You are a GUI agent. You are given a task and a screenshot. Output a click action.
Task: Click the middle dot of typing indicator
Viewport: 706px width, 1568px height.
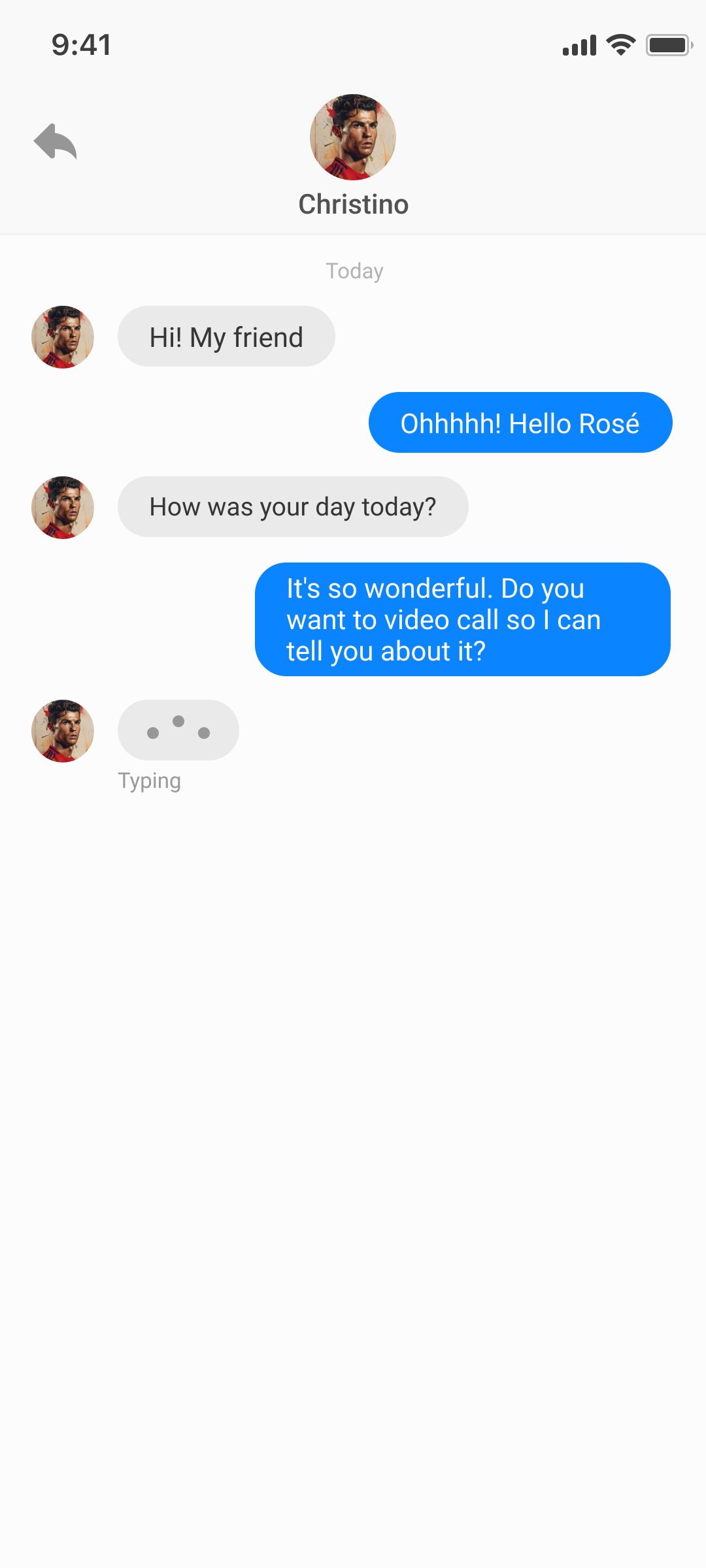178,721
